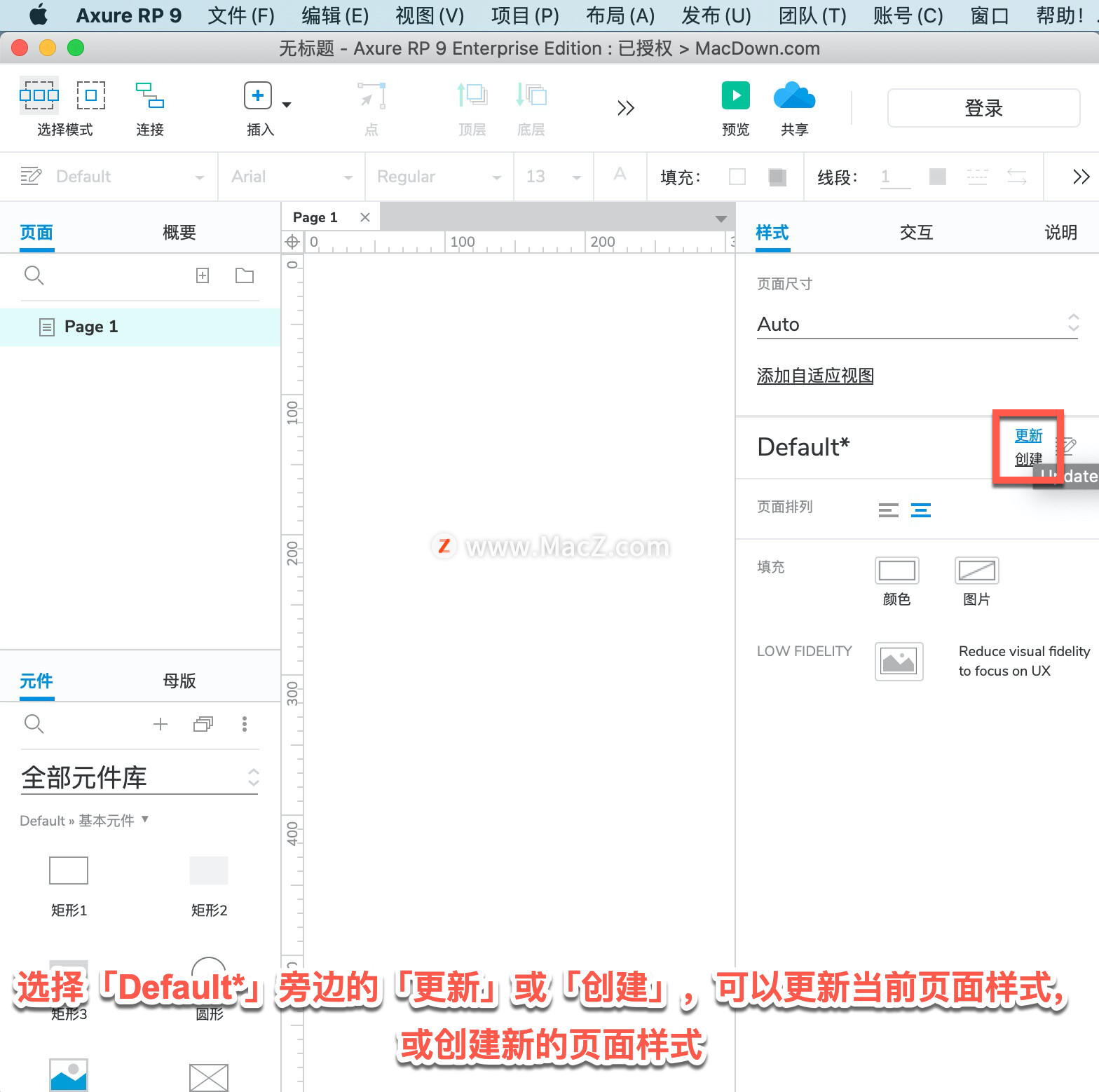Toggle the Low Fidelity mode icon
Screen dimensions: 1099x1092
[x=899, y=661]
